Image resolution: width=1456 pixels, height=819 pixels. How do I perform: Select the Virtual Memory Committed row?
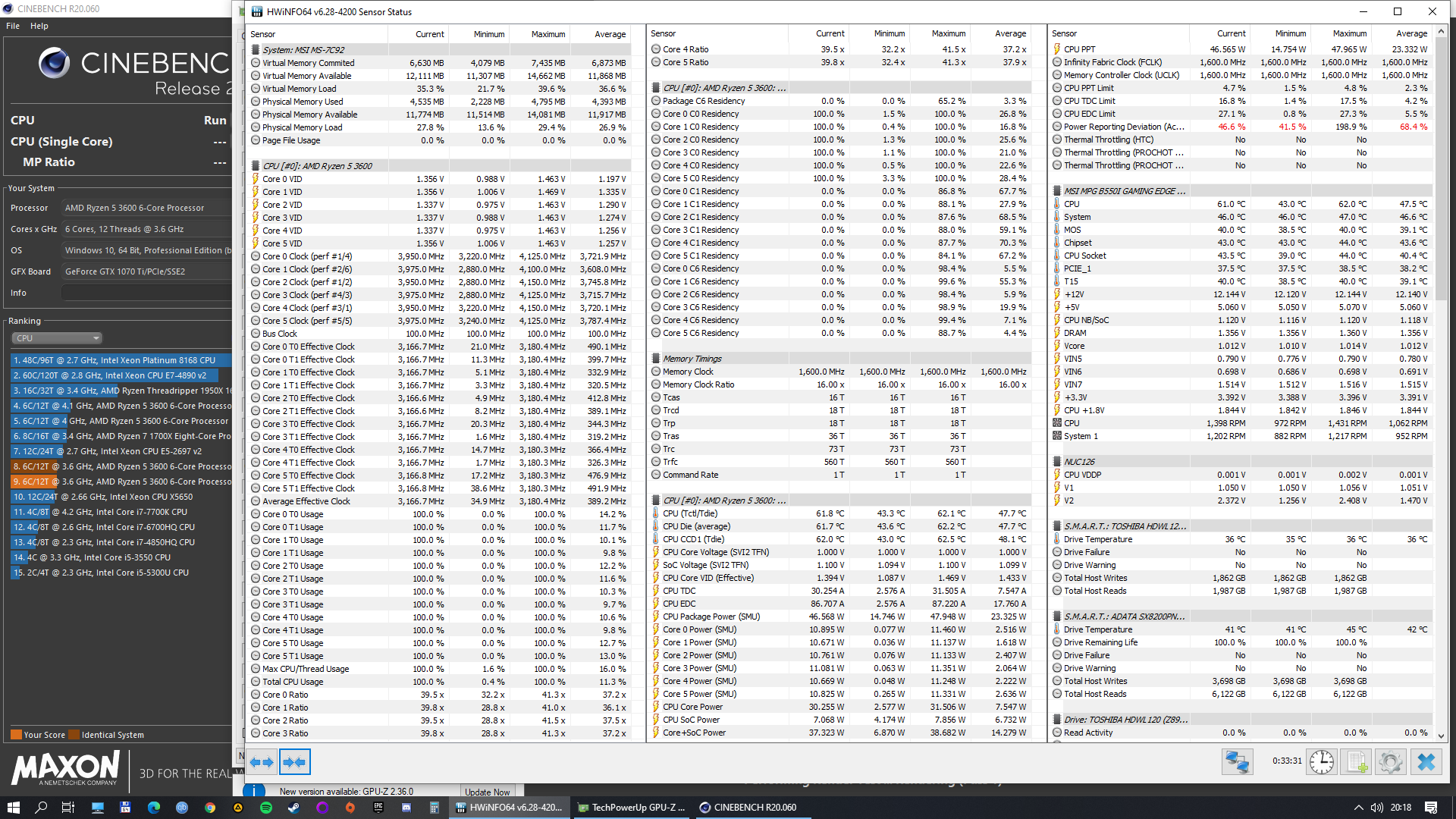coord(440,63)
